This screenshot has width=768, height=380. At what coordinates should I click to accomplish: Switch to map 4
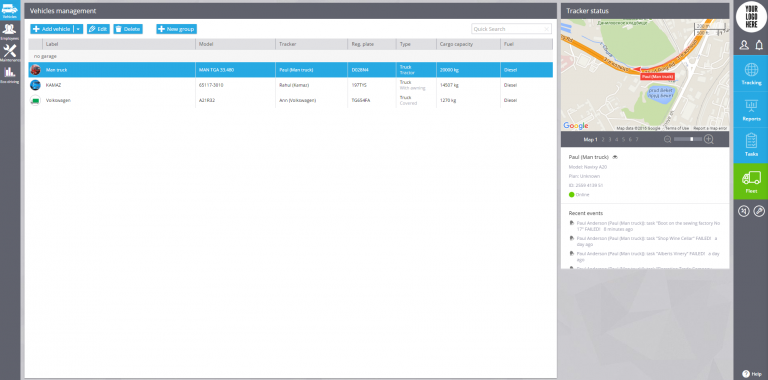617,140
